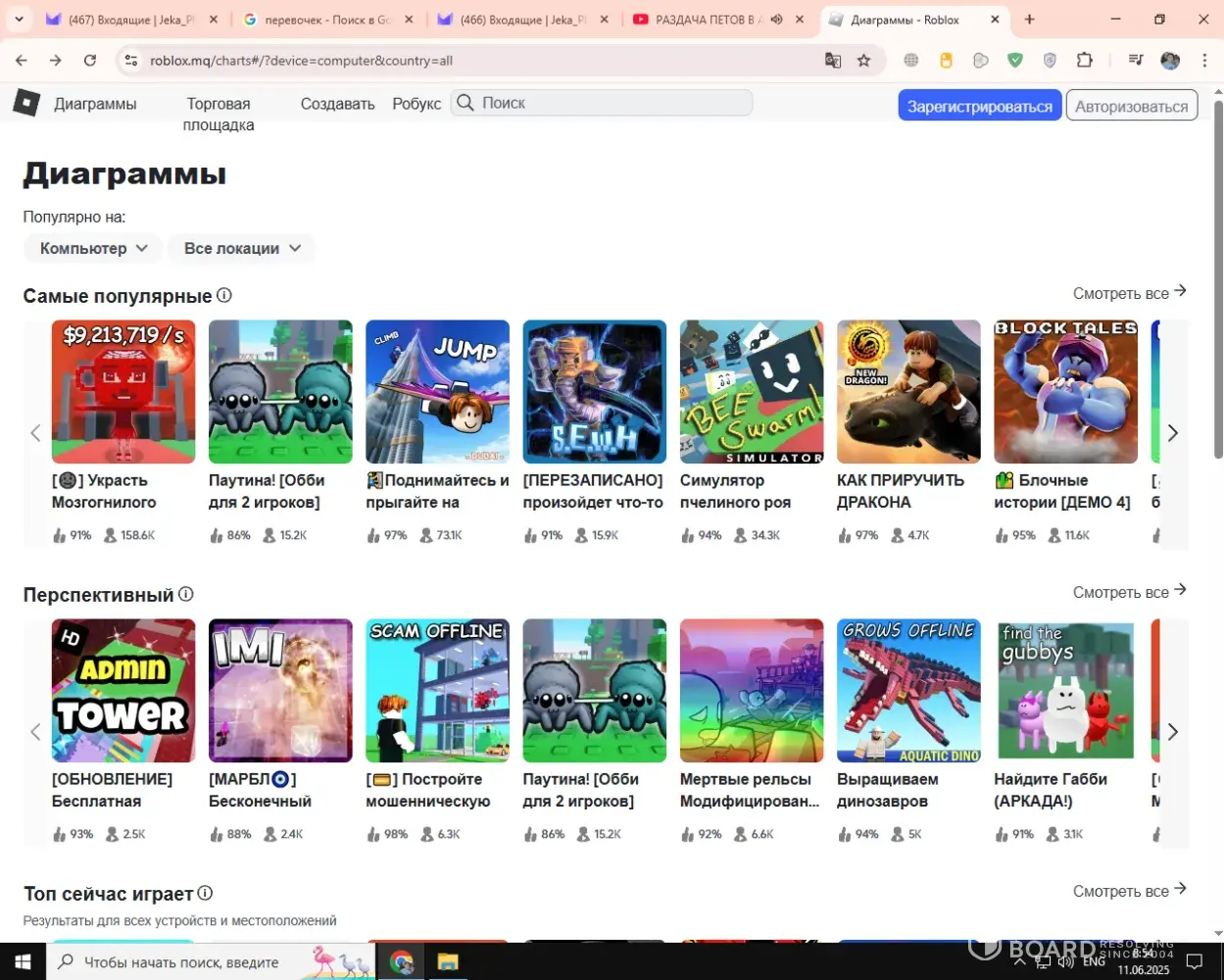Open the Торговая площадка menu item
Viewport: 1224px width, 980px height.
click(218, 113)
